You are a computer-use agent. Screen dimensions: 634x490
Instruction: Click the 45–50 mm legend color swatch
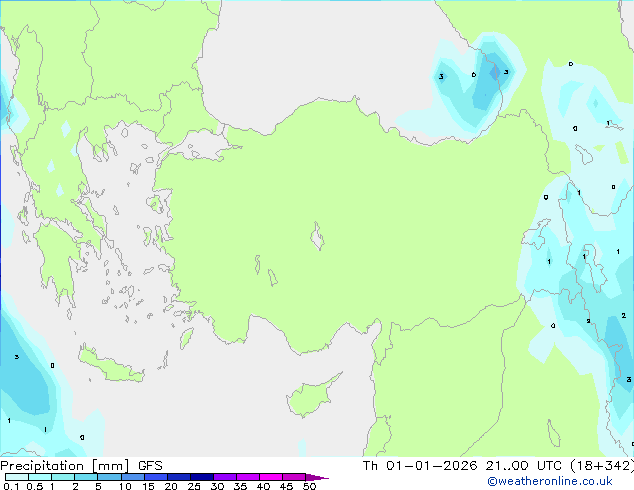[x=294, y=477]
